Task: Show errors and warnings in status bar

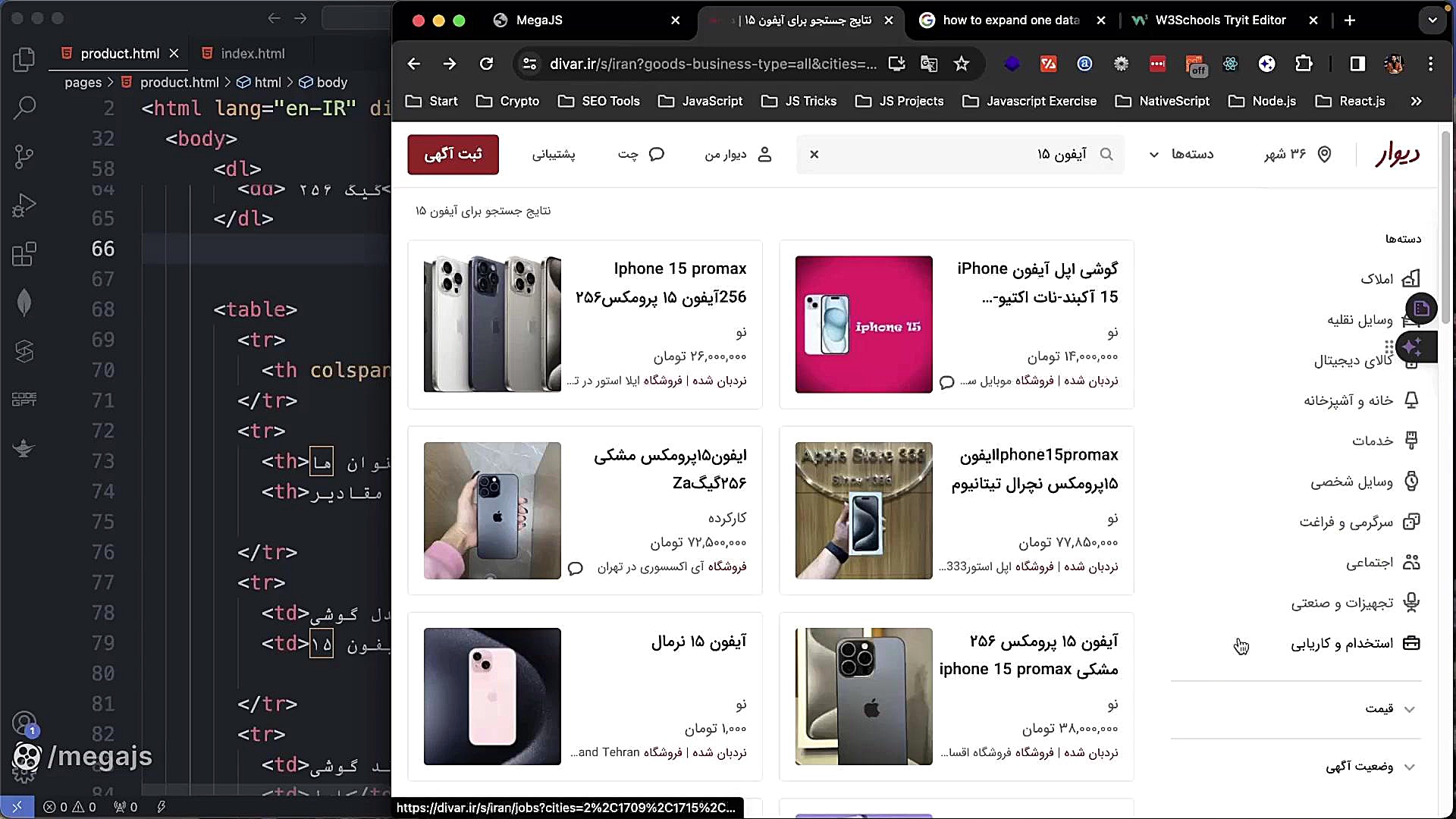Action: [x=70, y=807]
